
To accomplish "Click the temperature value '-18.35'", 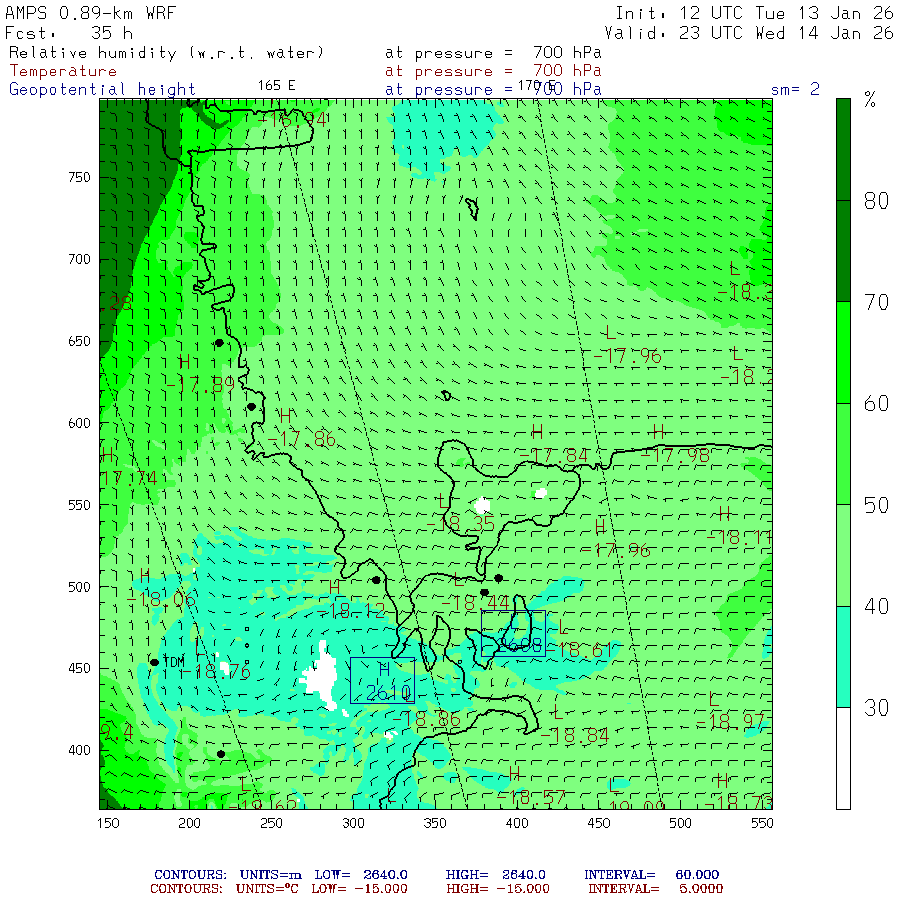I will click(461, 523).
